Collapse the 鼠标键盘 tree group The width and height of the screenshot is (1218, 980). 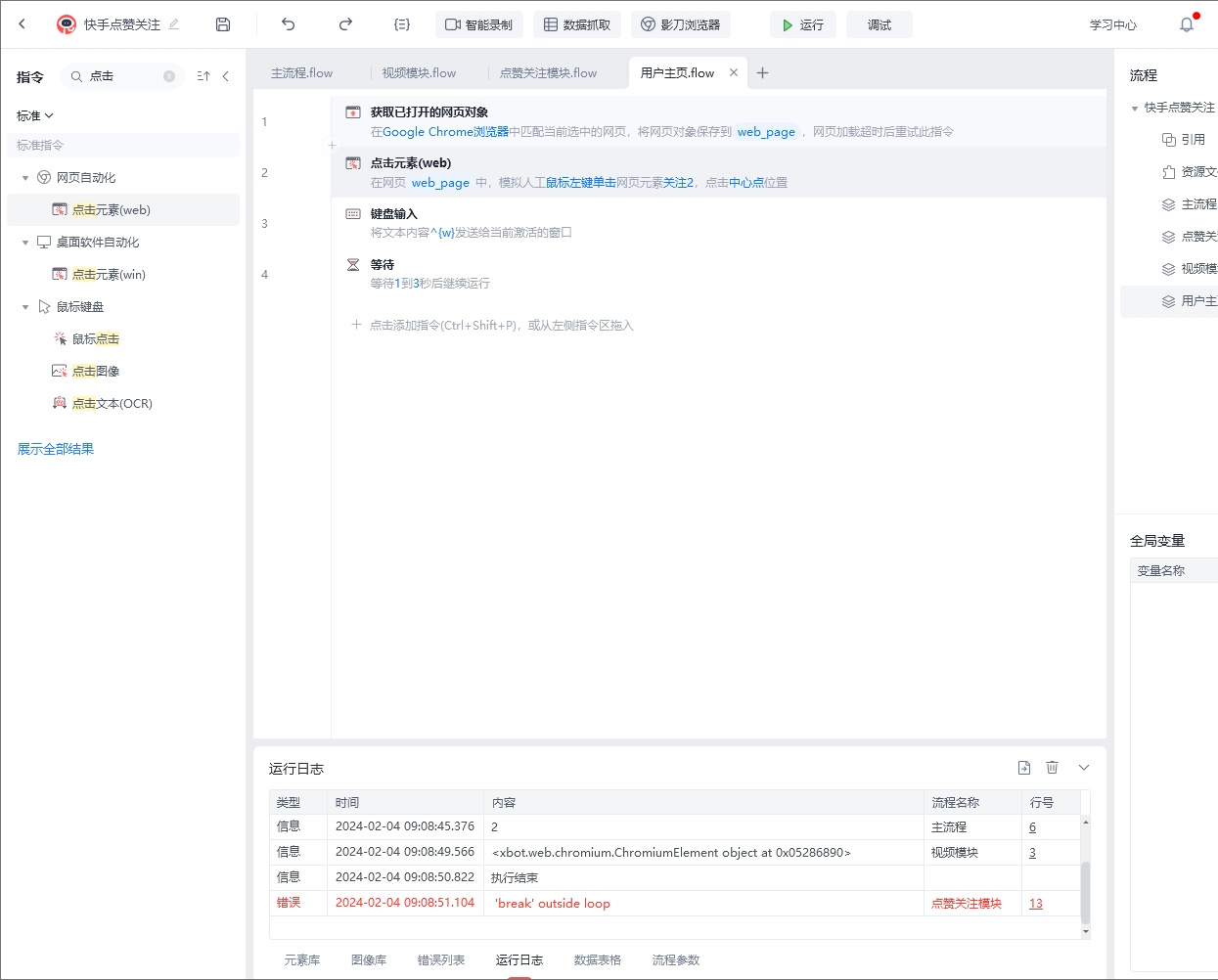25,307
